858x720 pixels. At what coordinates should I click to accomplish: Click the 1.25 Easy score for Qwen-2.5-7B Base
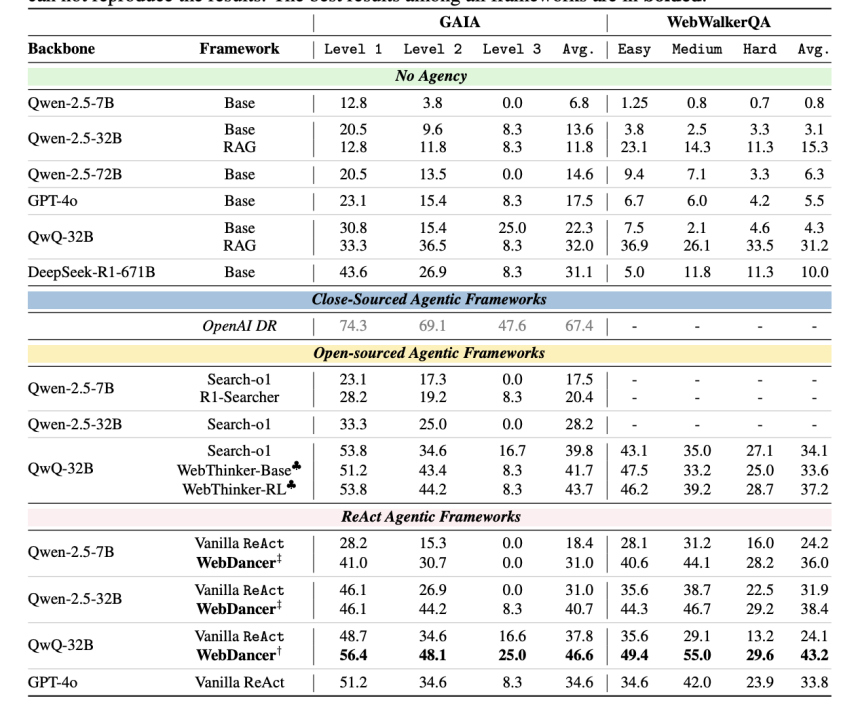634,103
